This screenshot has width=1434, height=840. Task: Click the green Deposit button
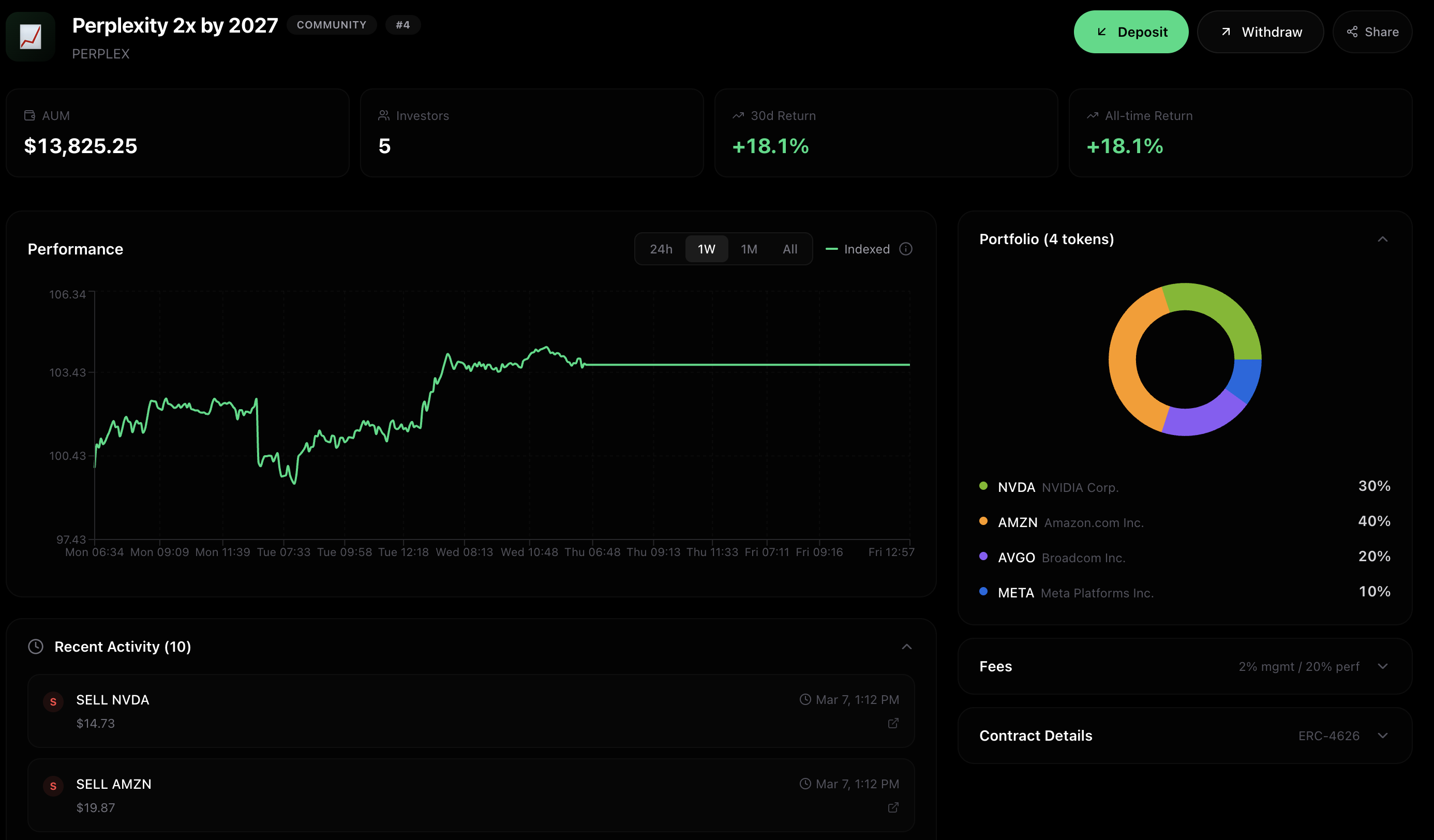click(1130, 32)
